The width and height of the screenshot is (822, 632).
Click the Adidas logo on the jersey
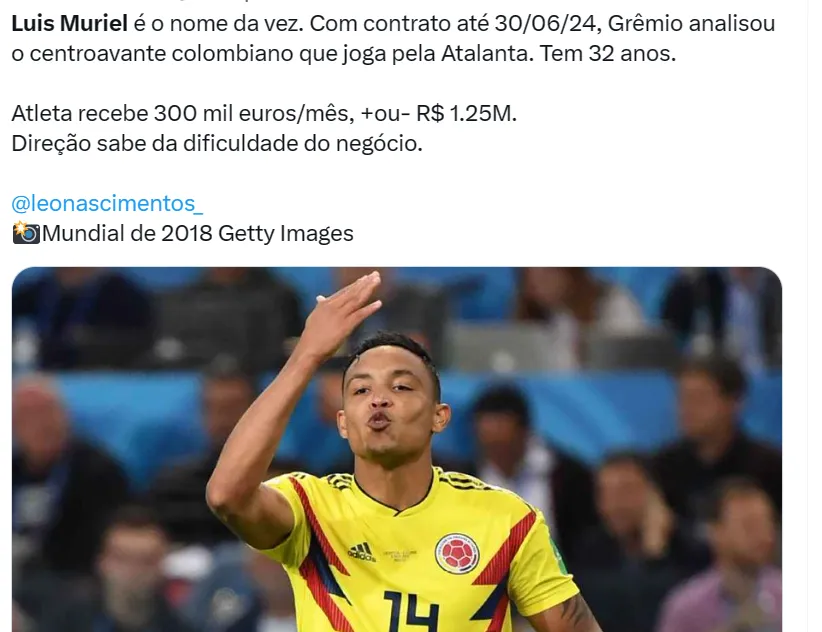[x=361, y=552]
